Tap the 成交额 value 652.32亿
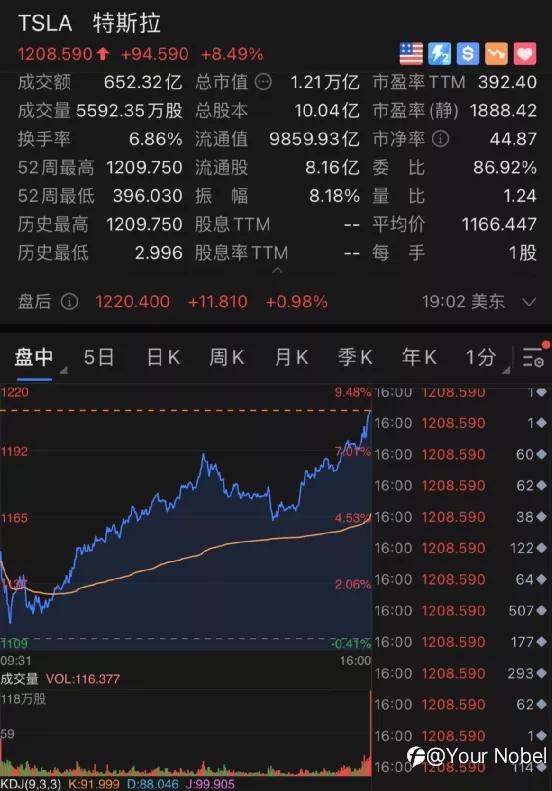Viewport: 552px width, 791px height. click(x=143, y=82)
